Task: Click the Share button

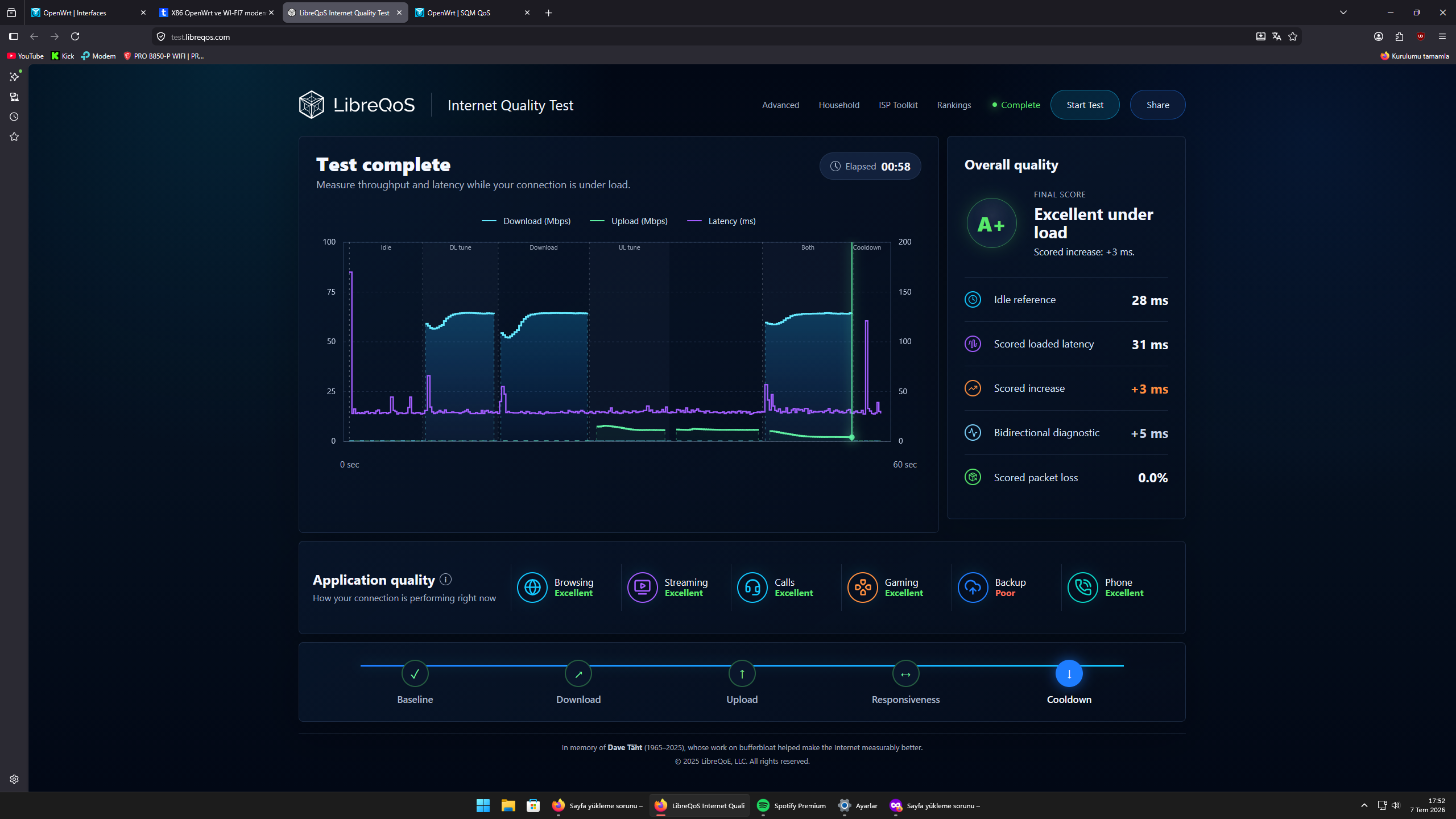Action: [x=1158, y=105]
